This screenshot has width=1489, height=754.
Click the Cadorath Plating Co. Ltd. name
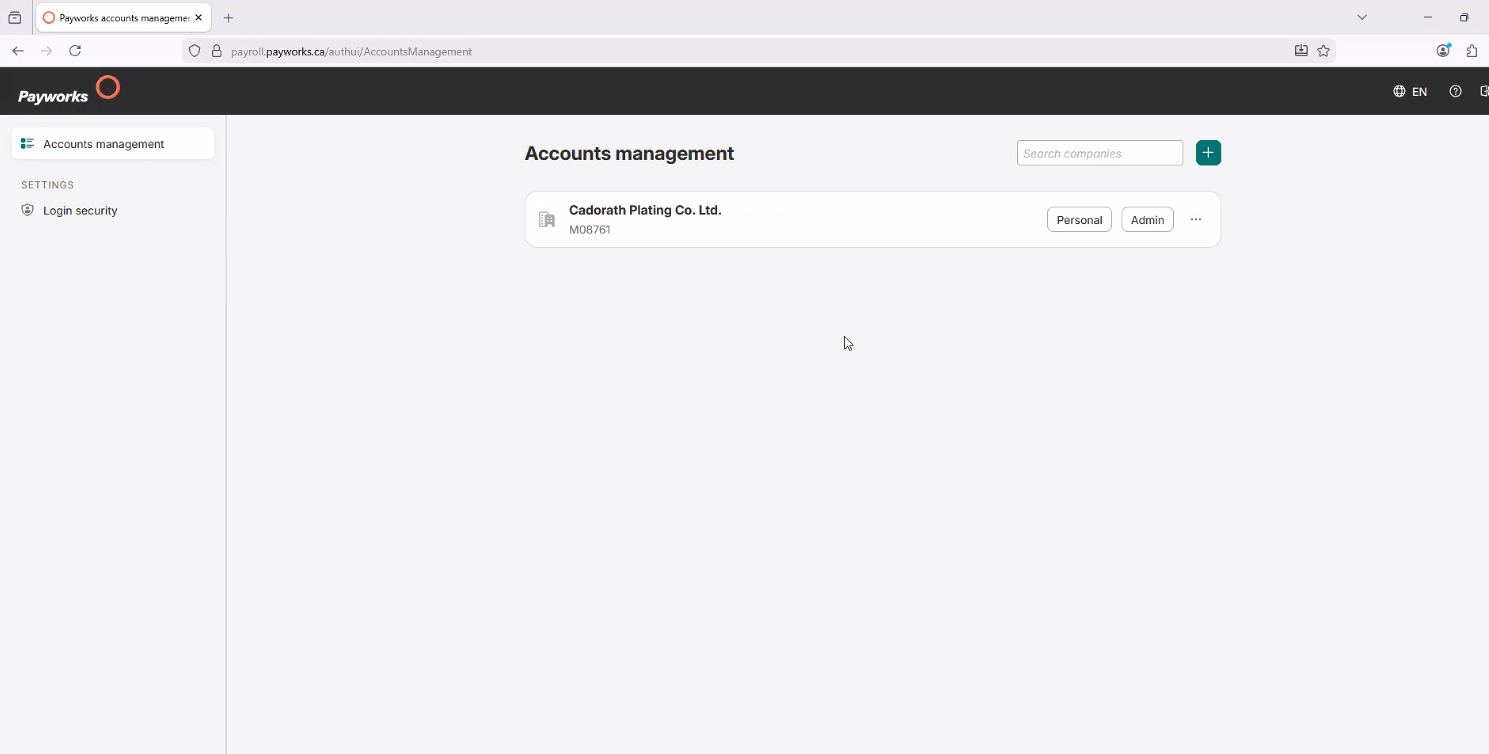tap(645, 210)
